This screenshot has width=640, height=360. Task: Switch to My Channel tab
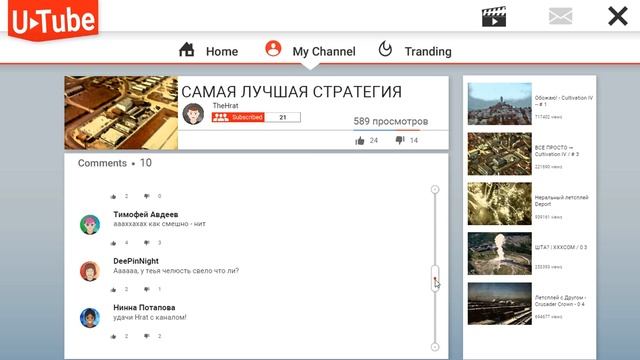(x=324, y=51)
